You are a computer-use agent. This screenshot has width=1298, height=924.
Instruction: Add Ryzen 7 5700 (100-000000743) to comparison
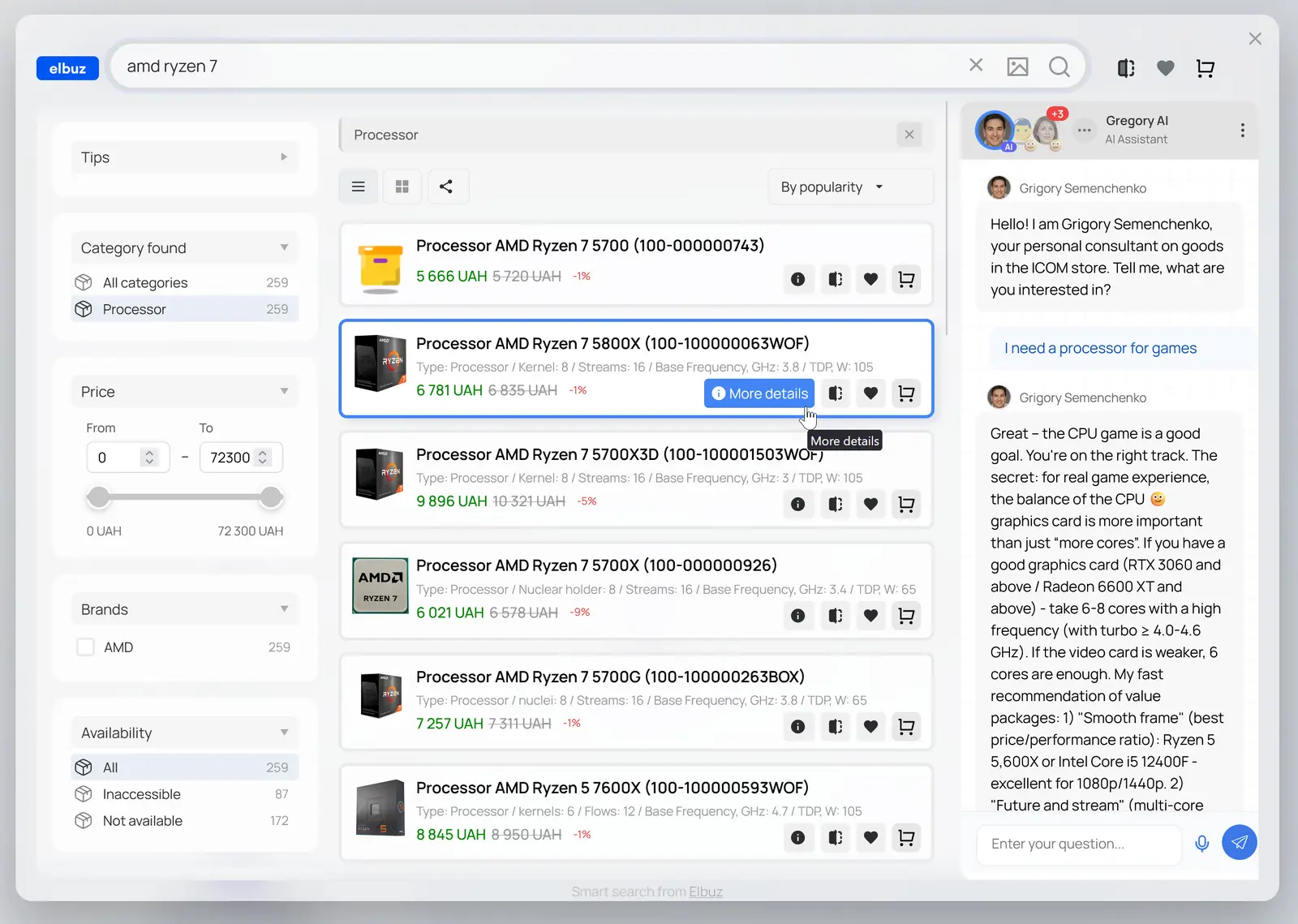pos(835,279)
